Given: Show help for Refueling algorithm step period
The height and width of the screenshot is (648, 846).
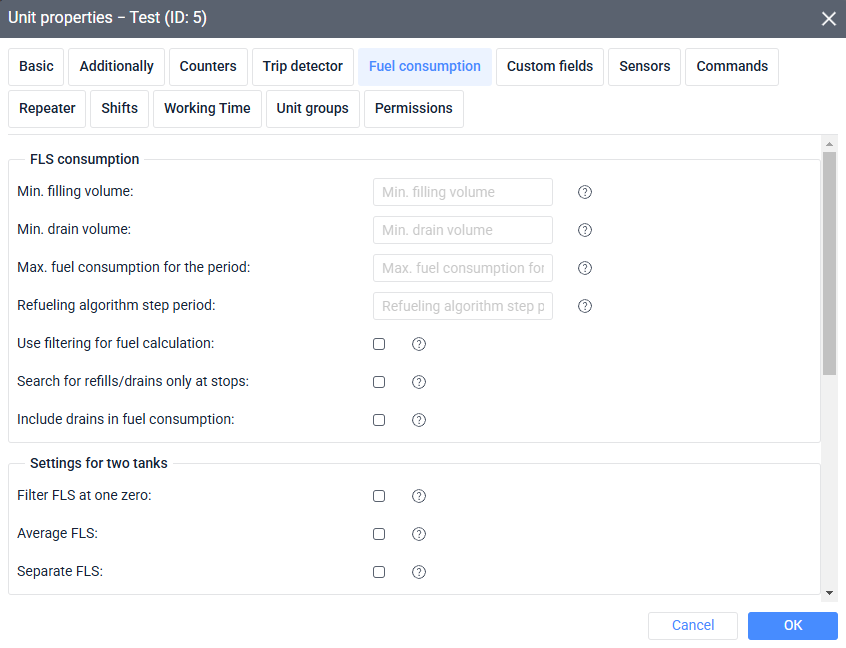Looking at the screenshot, I should click(585, 306).
